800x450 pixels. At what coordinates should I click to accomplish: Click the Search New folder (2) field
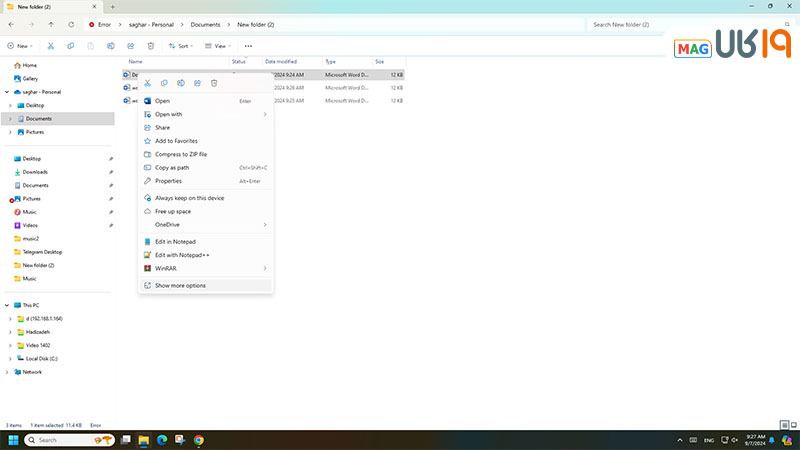pyautogui.click(x=660, y=24)
